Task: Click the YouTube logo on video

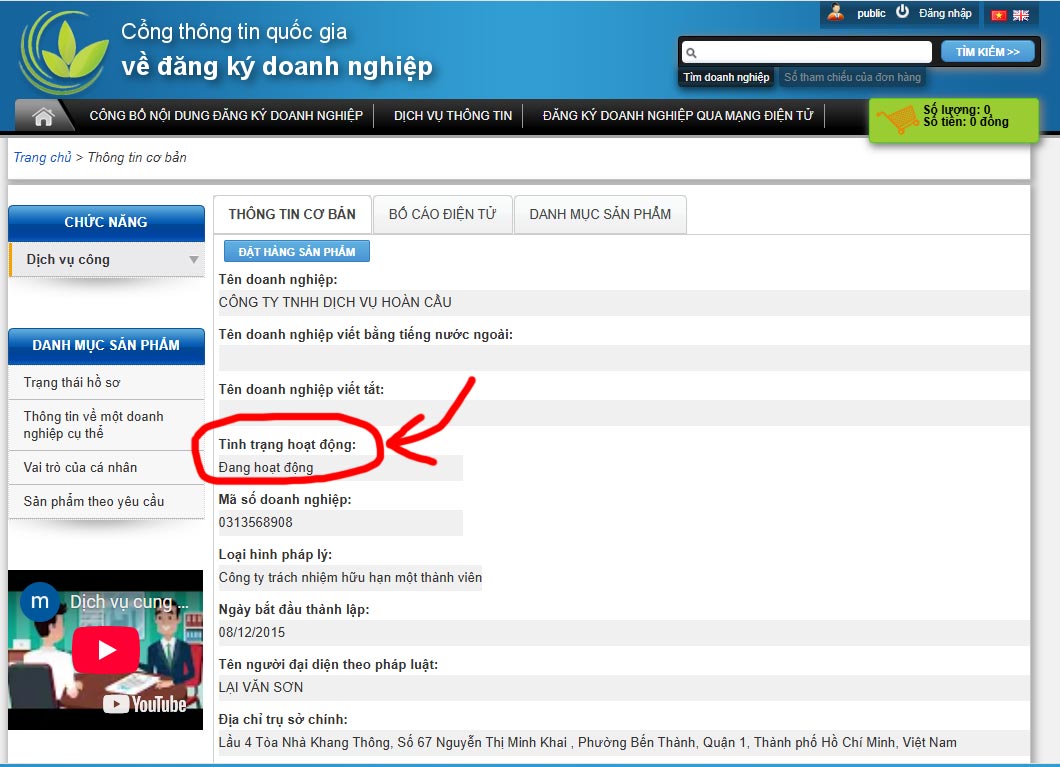Action: 145,705
